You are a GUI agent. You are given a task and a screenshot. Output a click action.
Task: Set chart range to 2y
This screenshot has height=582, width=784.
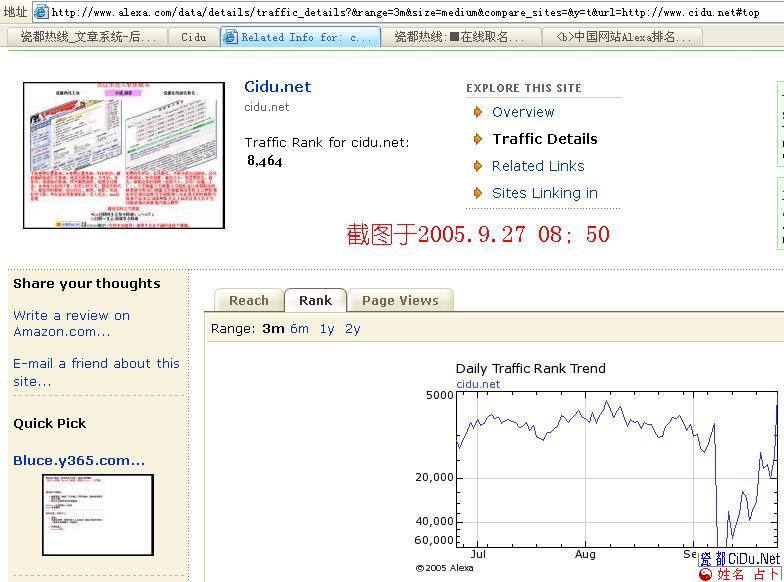pyautogui.click(x=352, y=328)
